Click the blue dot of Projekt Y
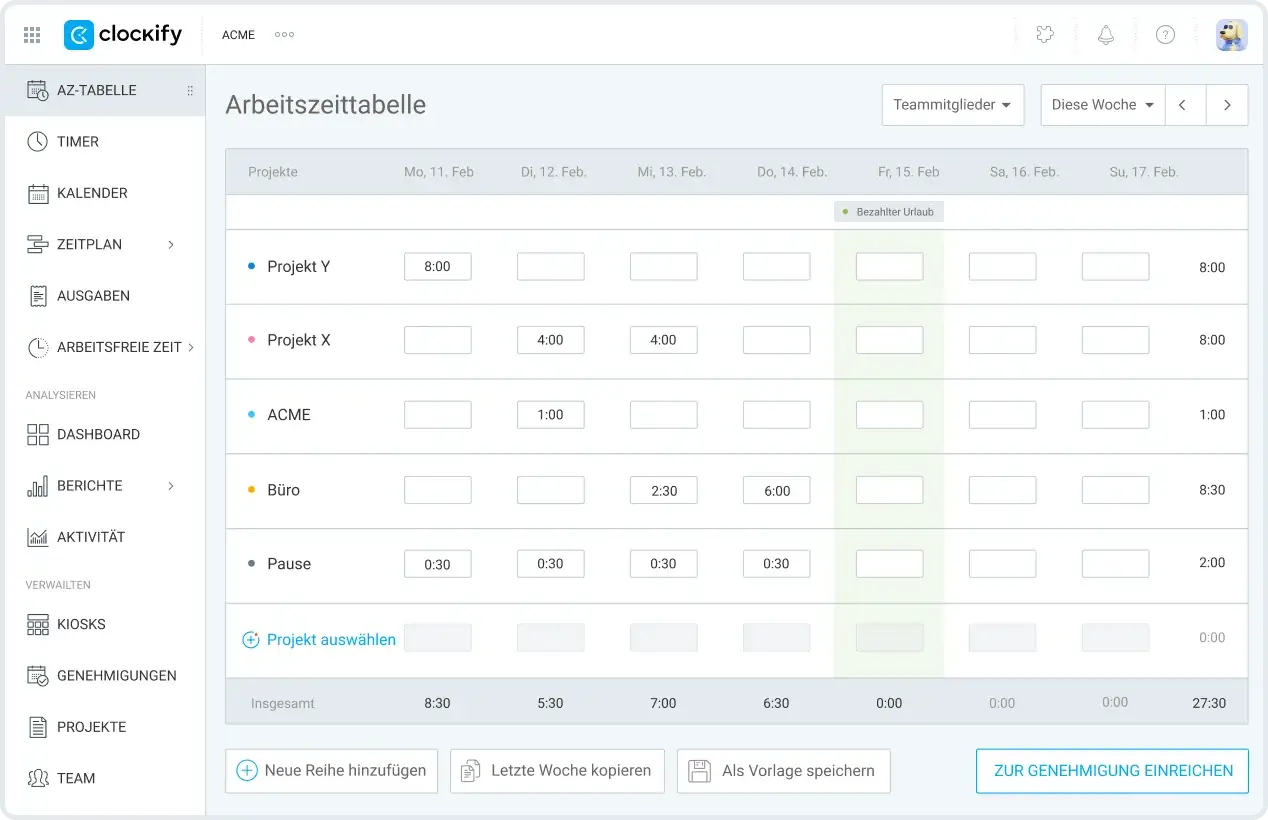 point(251,266)
